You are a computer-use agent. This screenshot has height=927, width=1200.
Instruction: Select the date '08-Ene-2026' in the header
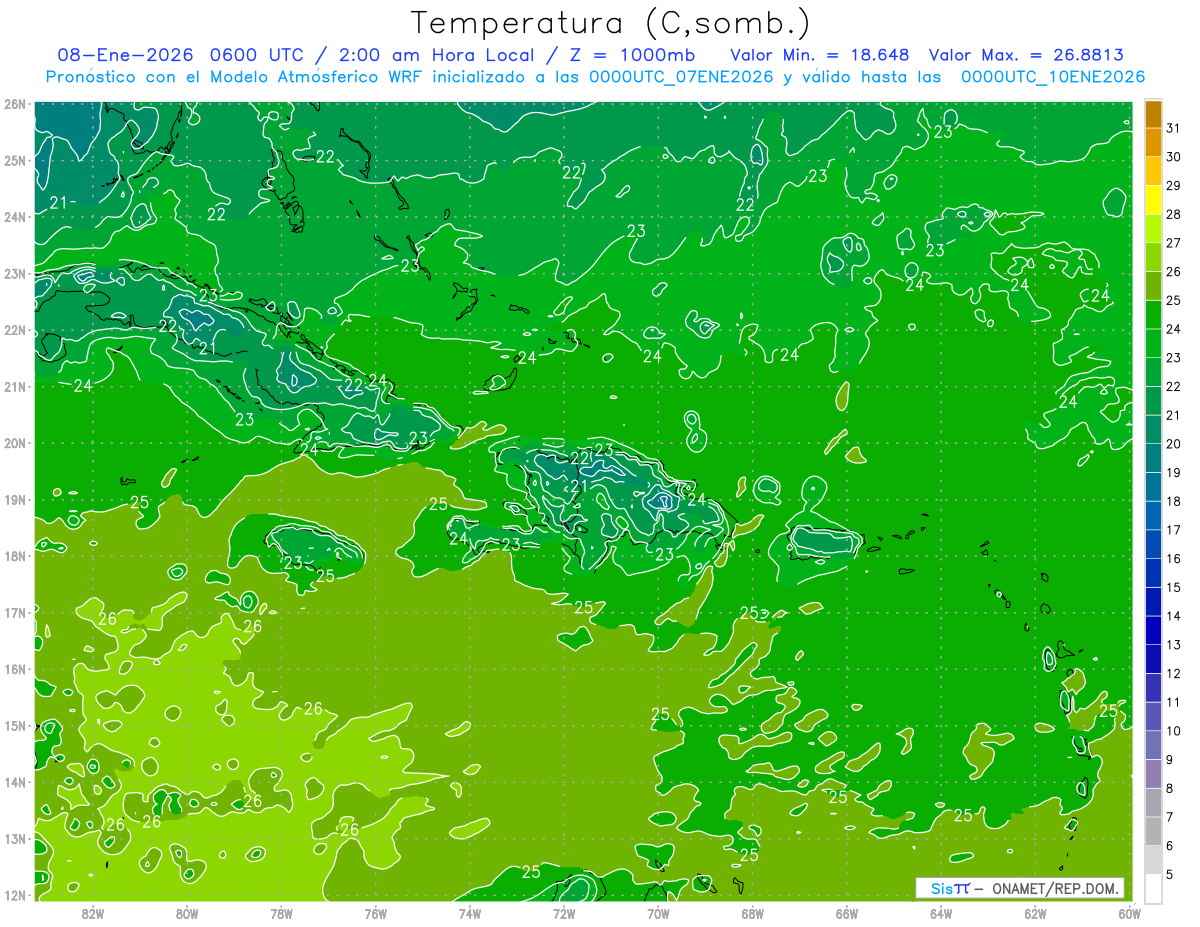click(126, 54)
